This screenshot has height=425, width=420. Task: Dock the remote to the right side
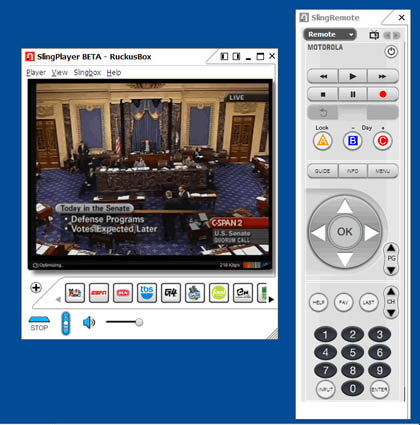pos(236,56)
